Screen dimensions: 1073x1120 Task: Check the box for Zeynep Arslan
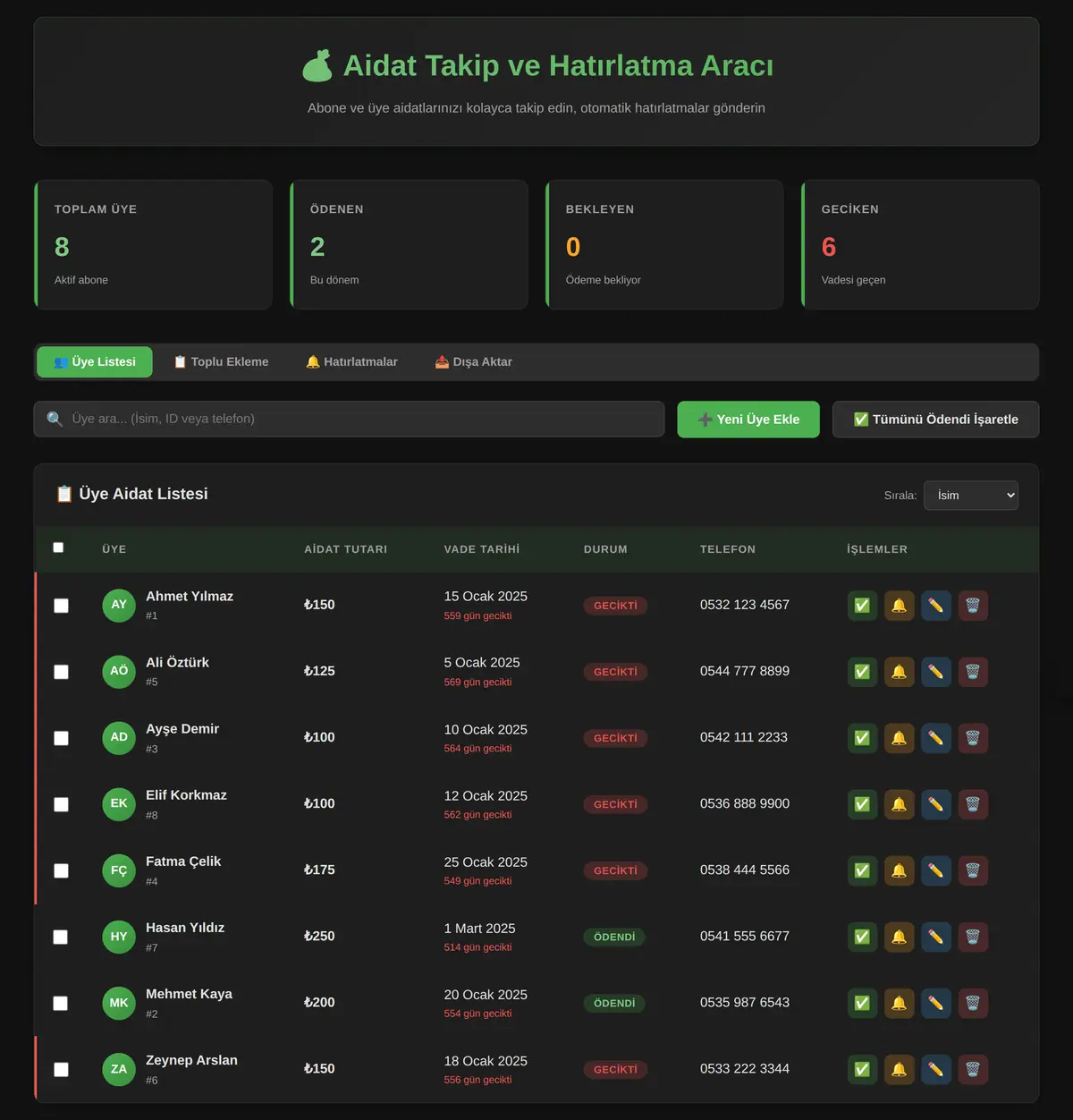[61, 1069]
